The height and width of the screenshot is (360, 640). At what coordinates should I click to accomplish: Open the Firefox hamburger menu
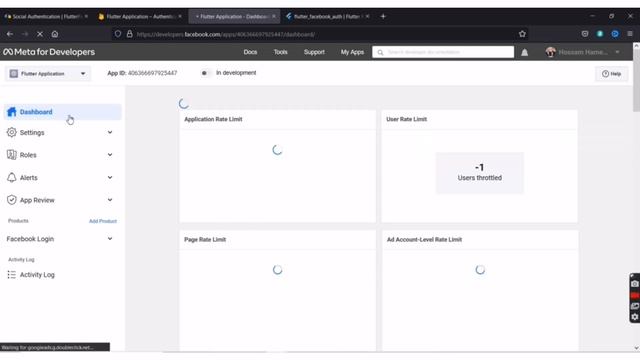(630, 34)
